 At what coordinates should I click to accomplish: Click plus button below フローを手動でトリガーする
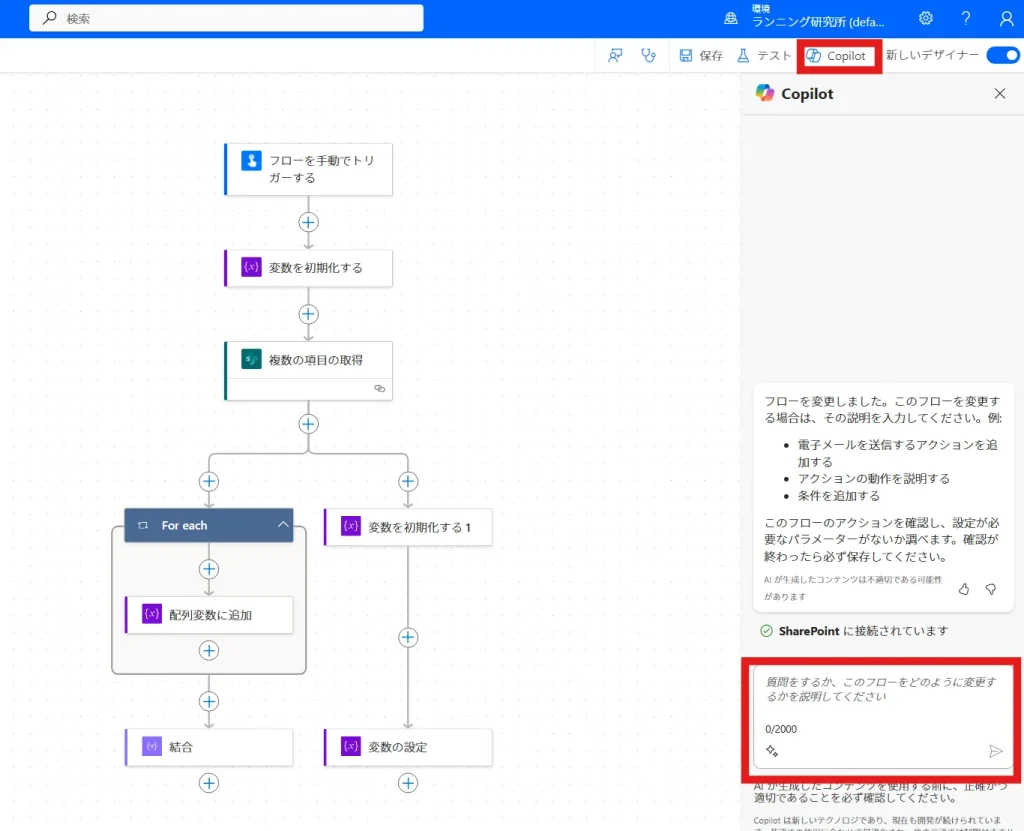[x=308, y=222]
